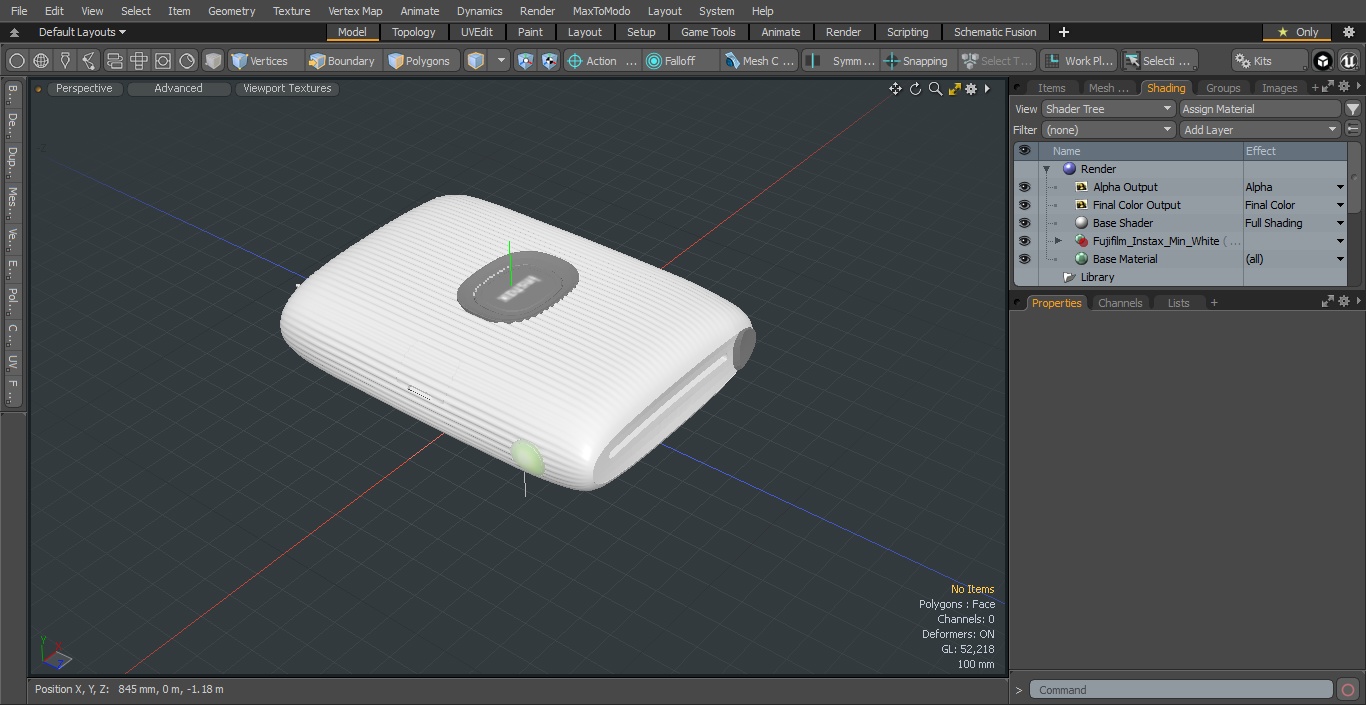Open the MaxToModo menu
Image resolution: width=1366 pixels, height=705 pixels.
(x=601, y=11)
